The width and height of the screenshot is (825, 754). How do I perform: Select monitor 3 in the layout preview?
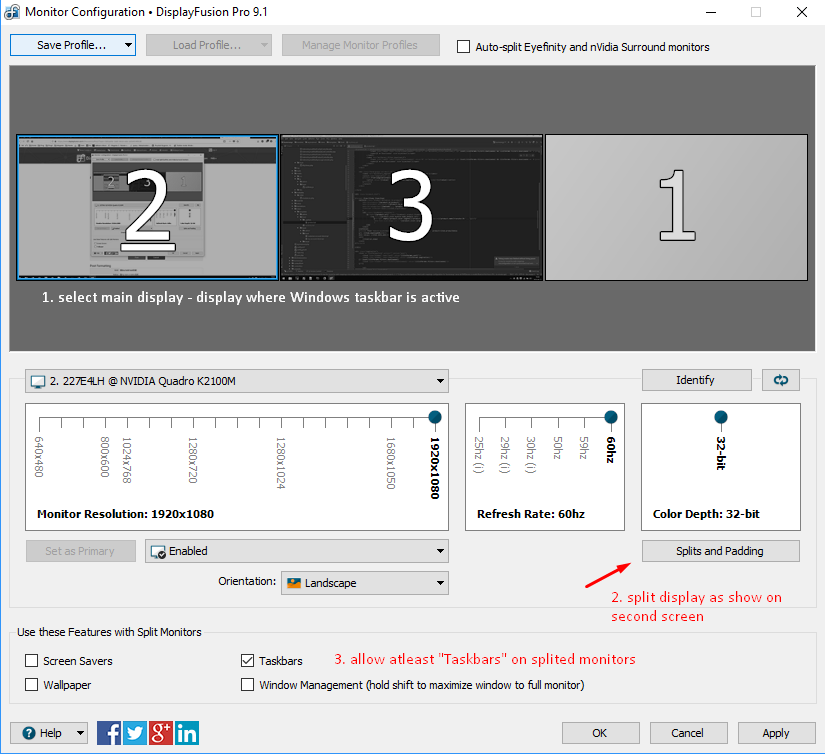click(411, 207)
